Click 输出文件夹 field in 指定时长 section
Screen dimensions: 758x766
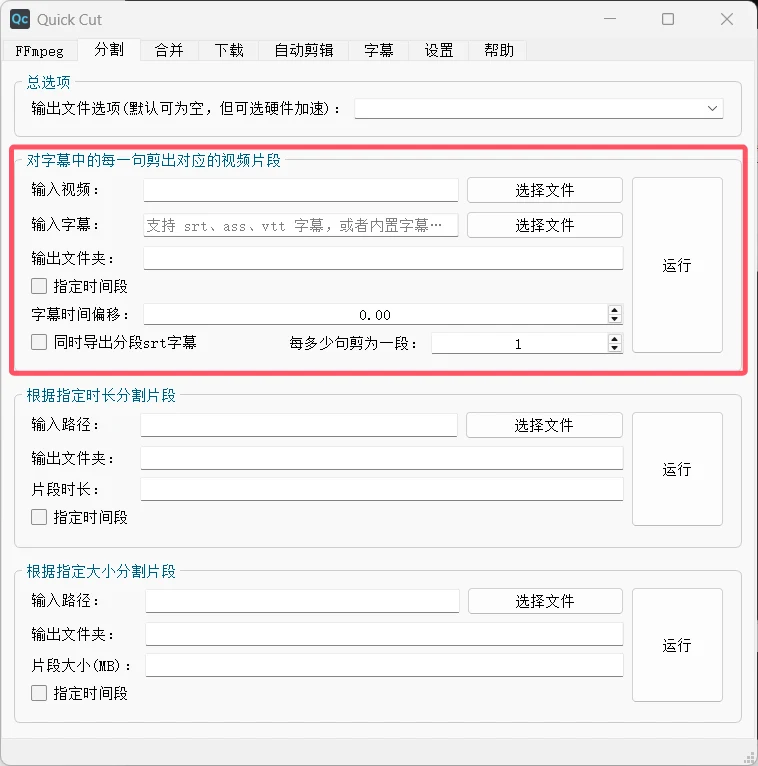(x=382, y=458)
